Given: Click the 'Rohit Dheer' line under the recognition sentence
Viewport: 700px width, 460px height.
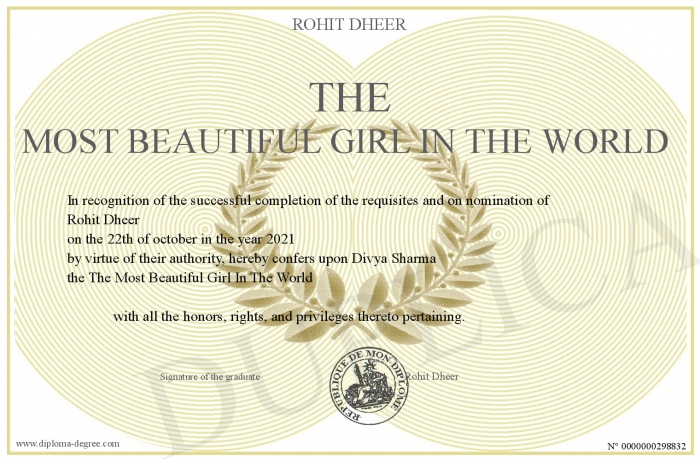Looking at the screenshot, I should coord(103,220).
